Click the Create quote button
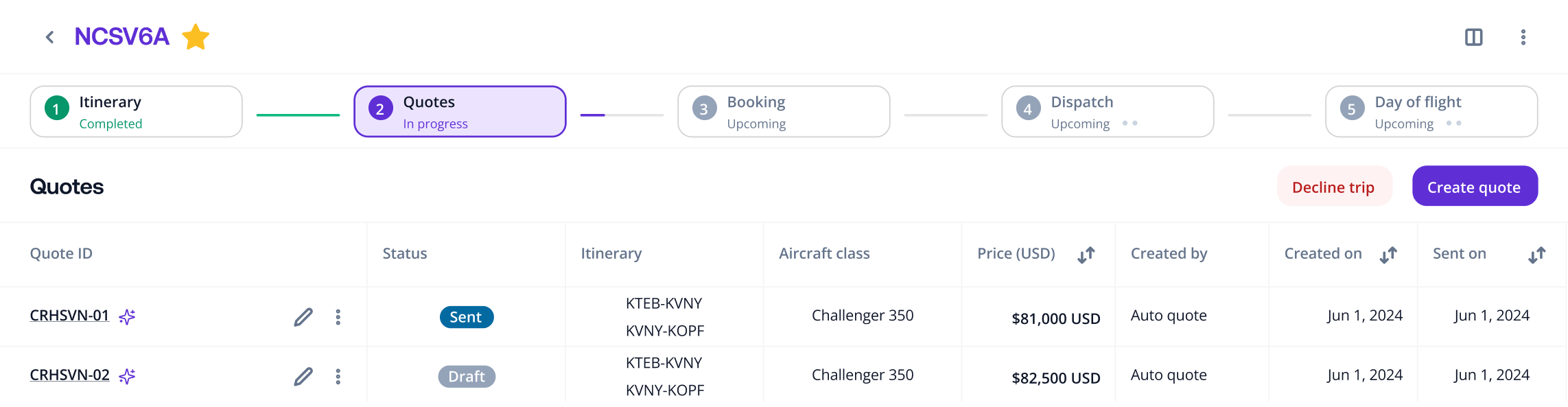Screen dimensions: 1568x407 pyautogui.click(x=1475, y=186)
